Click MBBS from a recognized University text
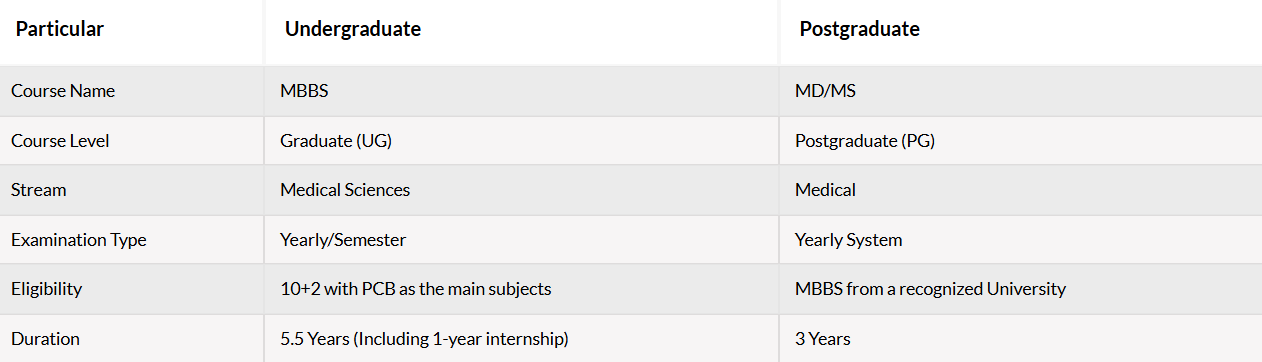Image resolution: width=1262 pixels, height=362 pixels. coord(930,289)
